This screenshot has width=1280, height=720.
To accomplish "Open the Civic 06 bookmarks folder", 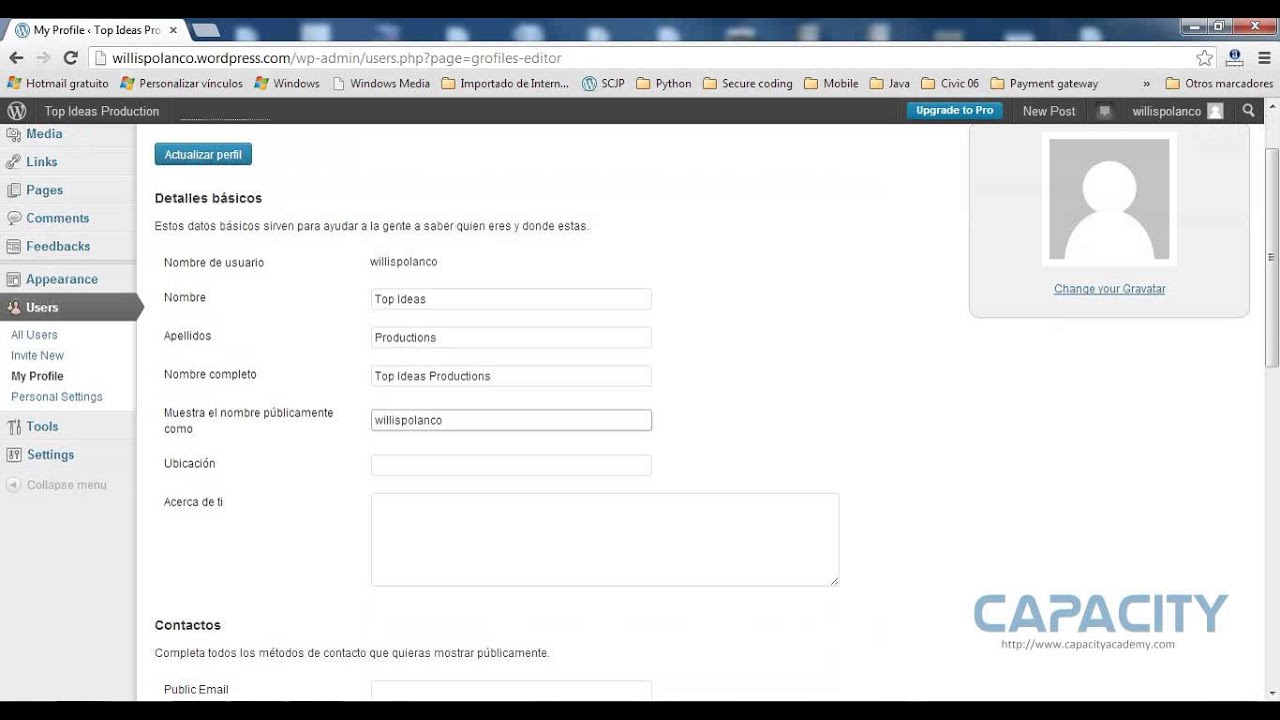I will click(950, 84).
